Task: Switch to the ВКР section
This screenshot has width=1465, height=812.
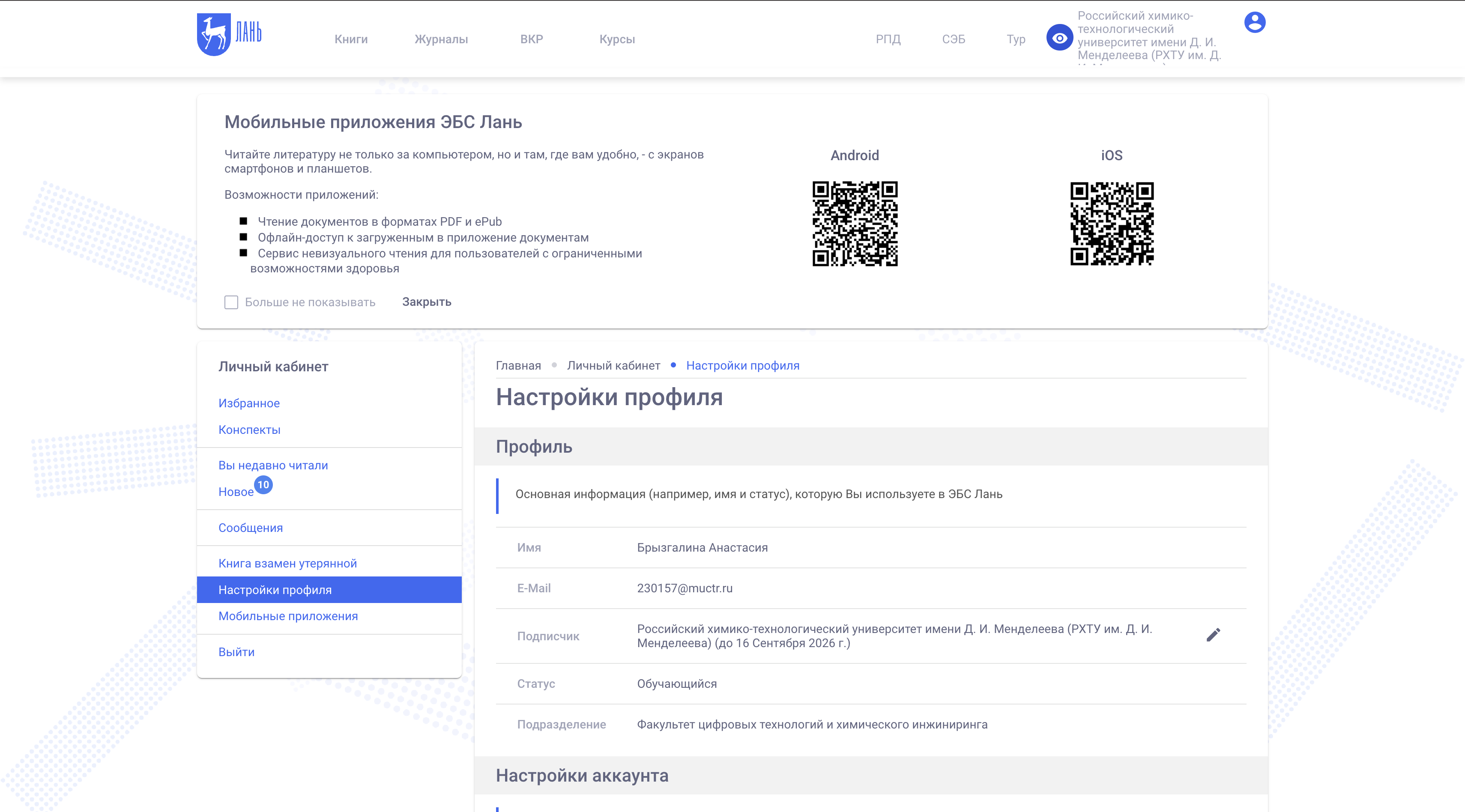Action: pyautogui.click(x=532, y=39)
